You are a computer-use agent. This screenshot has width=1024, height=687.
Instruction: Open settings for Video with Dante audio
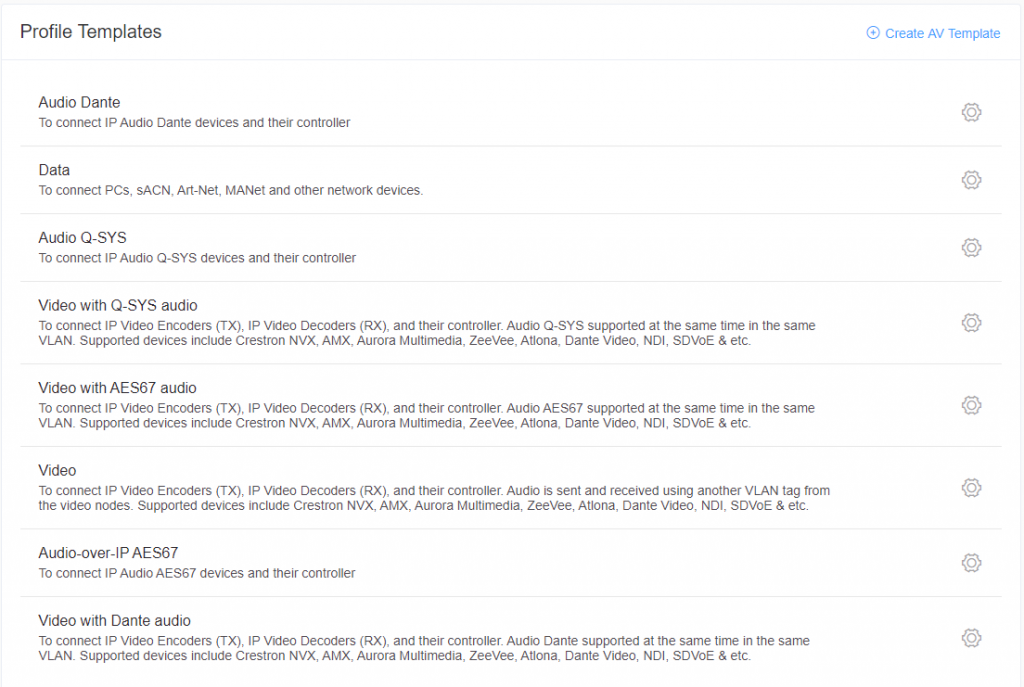pyautogui.click(x=971, y=637)
